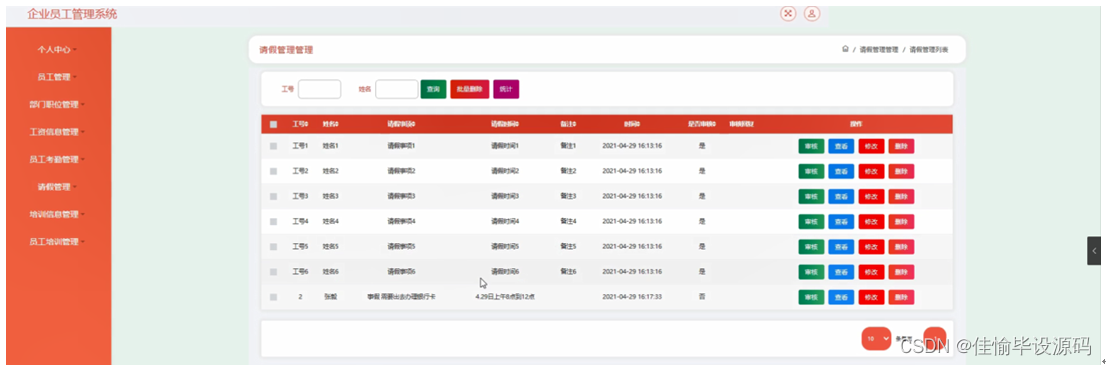Click 查看 button for row 工号5

(x=841, y=246)
